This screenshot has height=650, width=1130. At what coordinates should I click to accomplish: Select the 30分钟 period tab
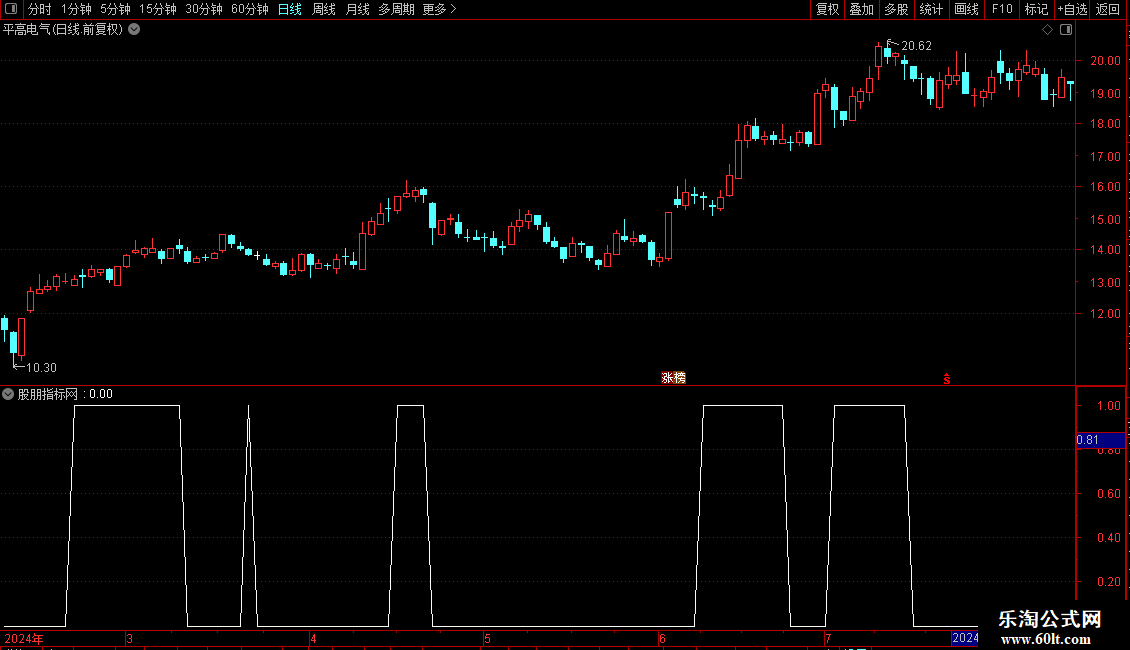(x=203, y=9)
